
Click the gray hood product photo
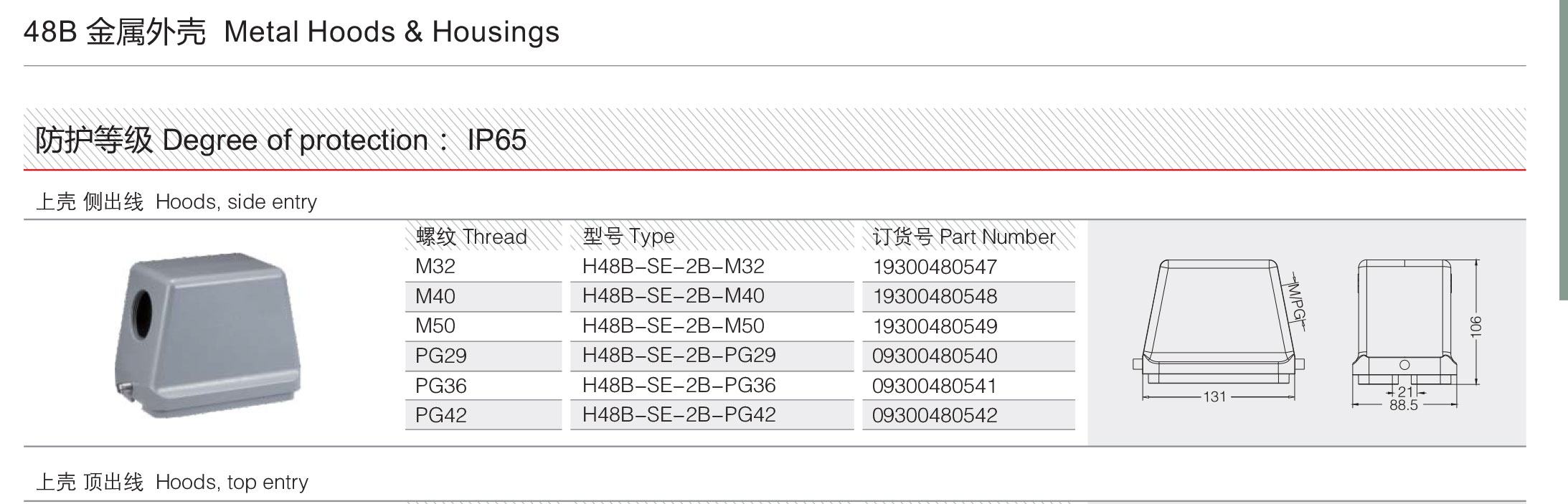point(208,333)
